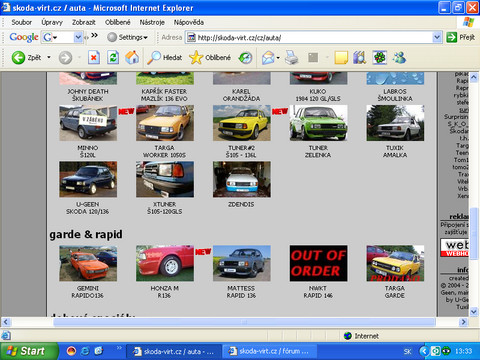Click the address field with skoda-virt.cz URL

314,37
